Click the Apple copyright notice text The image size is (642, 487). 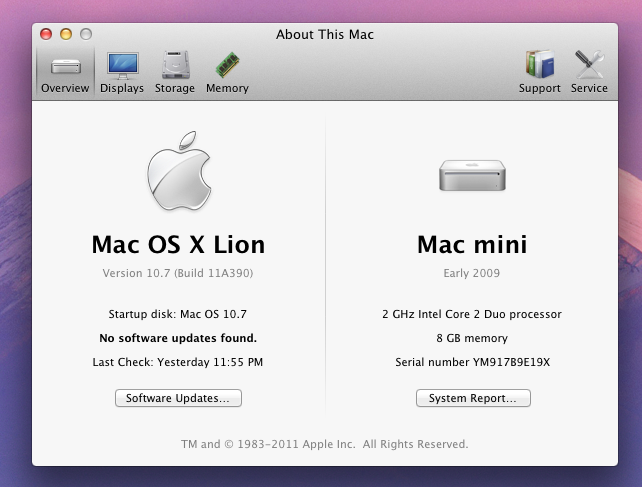click(325, 444)
